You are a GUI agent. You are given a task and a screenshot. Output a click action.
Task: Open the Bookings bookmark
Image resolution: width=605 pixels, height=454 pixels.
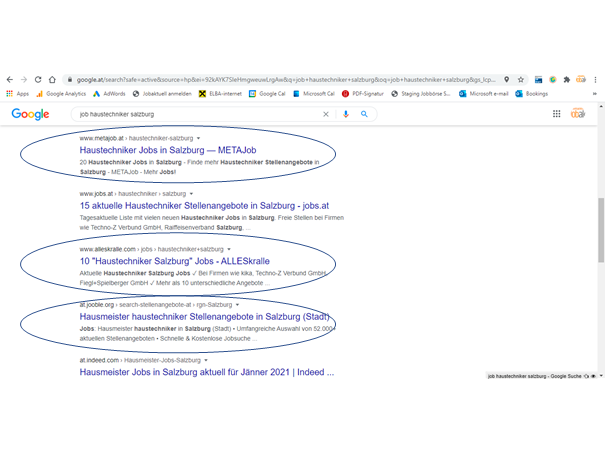532,94
